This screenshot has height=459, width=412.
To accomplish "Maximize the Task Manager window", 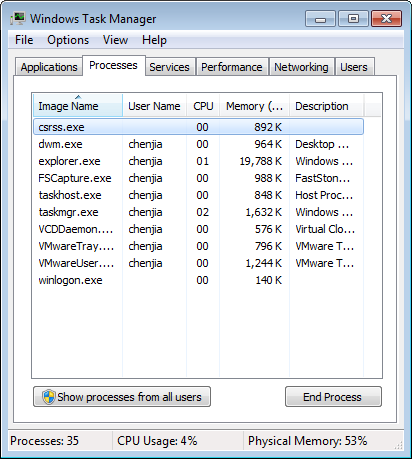I will 353,19.
